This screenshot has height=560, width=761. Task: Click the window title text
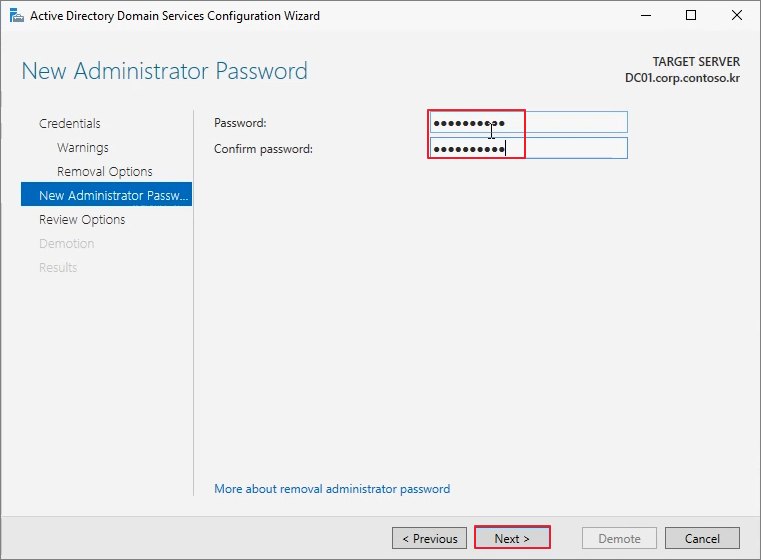tap(175, 16)
